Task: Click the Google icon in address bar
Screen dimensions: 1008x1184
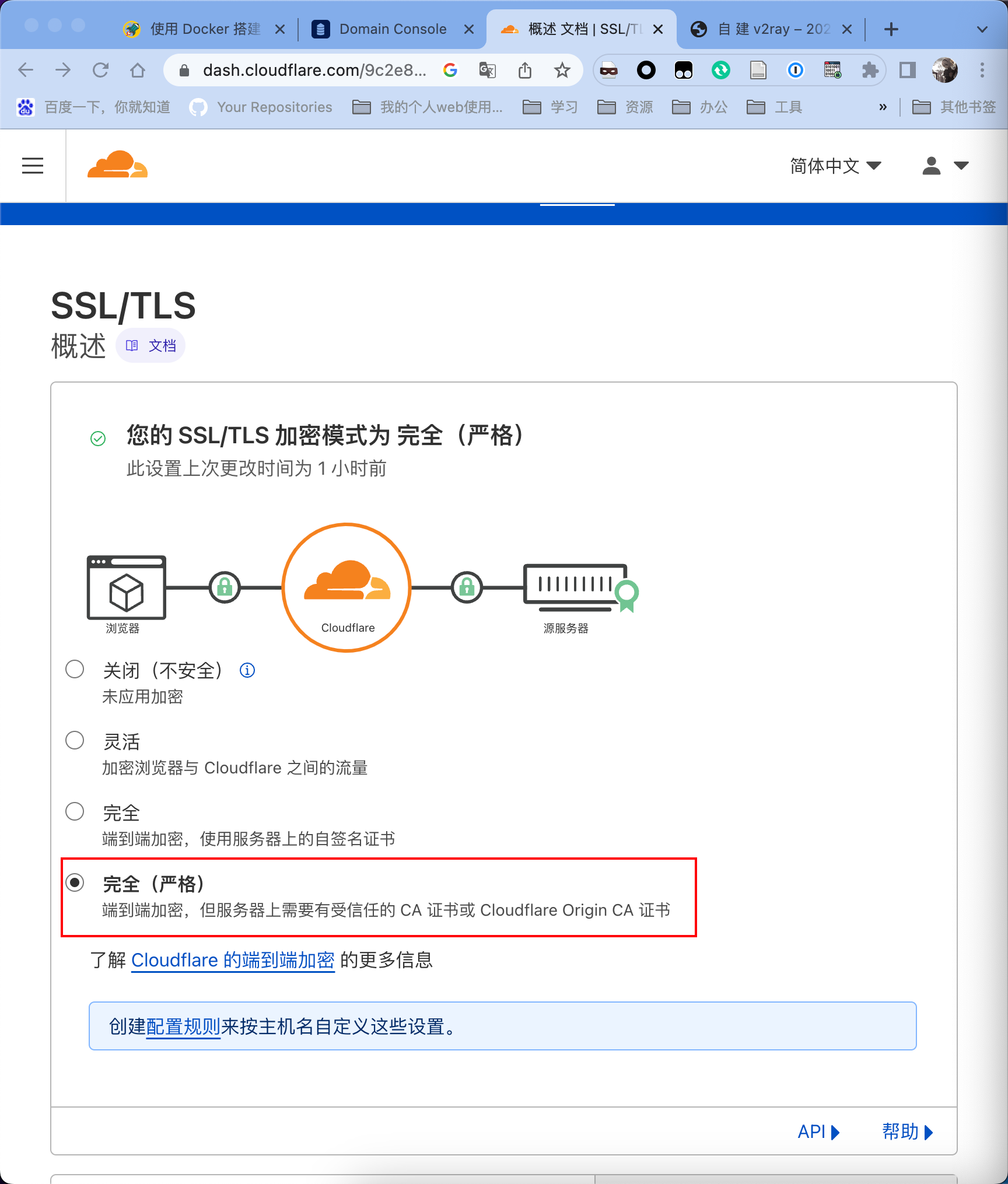Action: pos(450,71)
